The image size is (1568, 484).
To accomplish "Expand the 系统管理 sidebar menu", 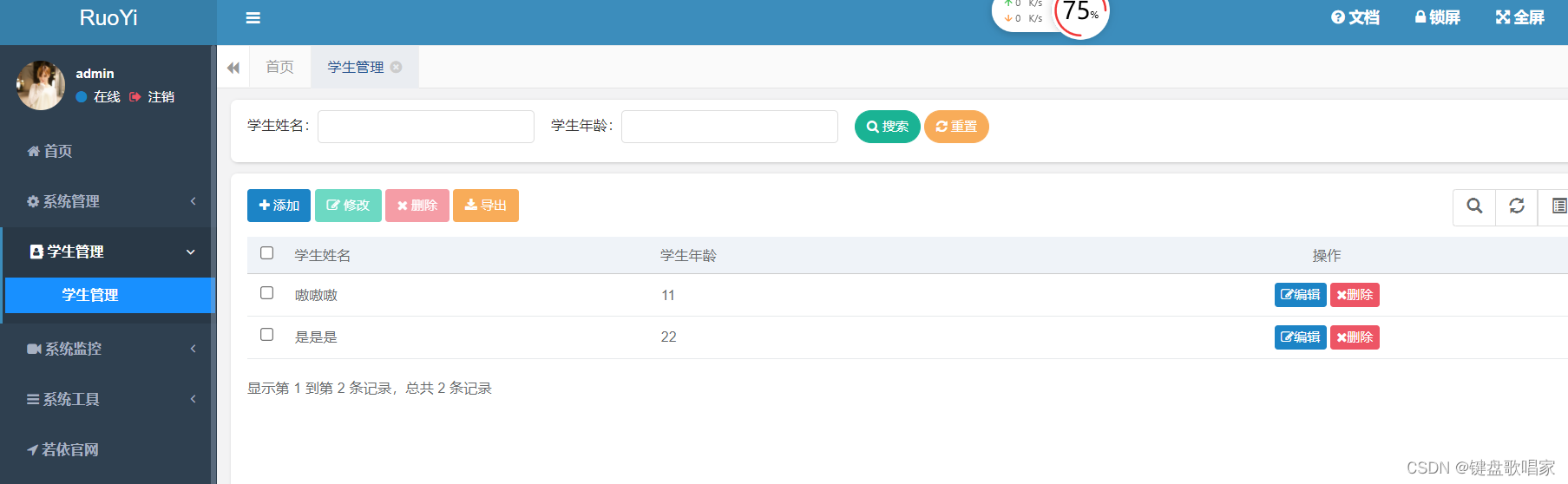I will pos(106,201).
